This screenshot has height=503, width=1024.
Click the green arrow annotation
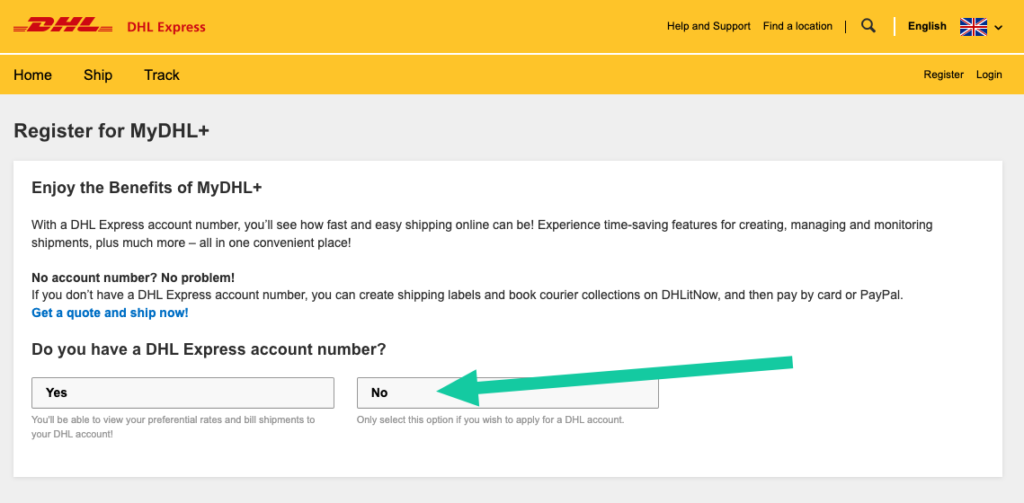point(614,381)
